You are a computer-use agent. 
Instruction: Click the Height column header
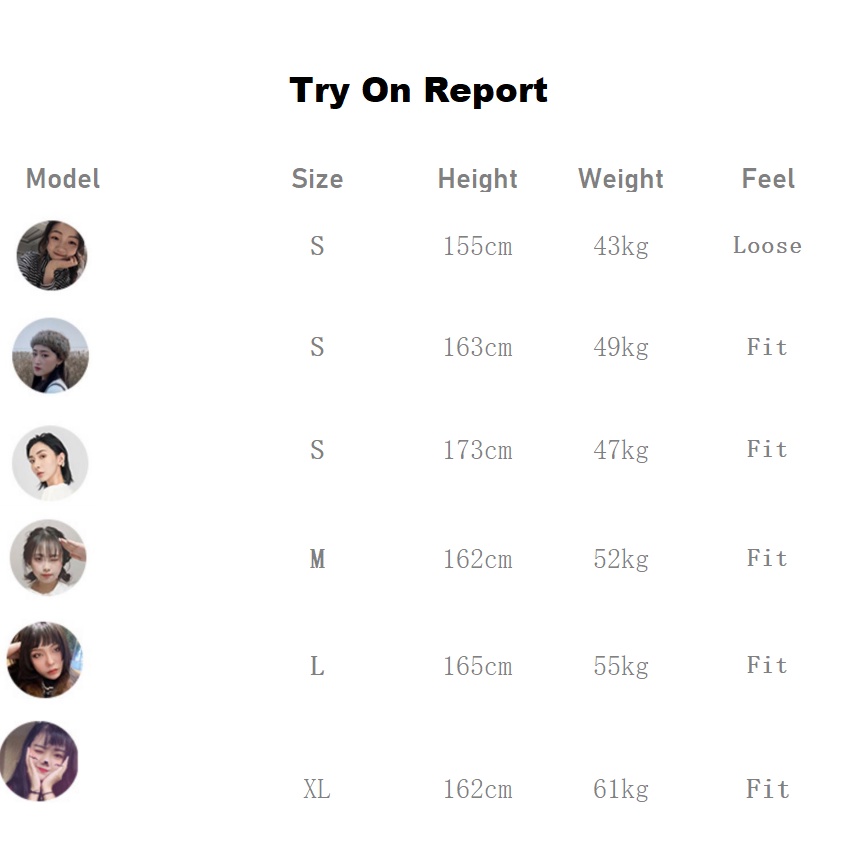pos(478,179)
